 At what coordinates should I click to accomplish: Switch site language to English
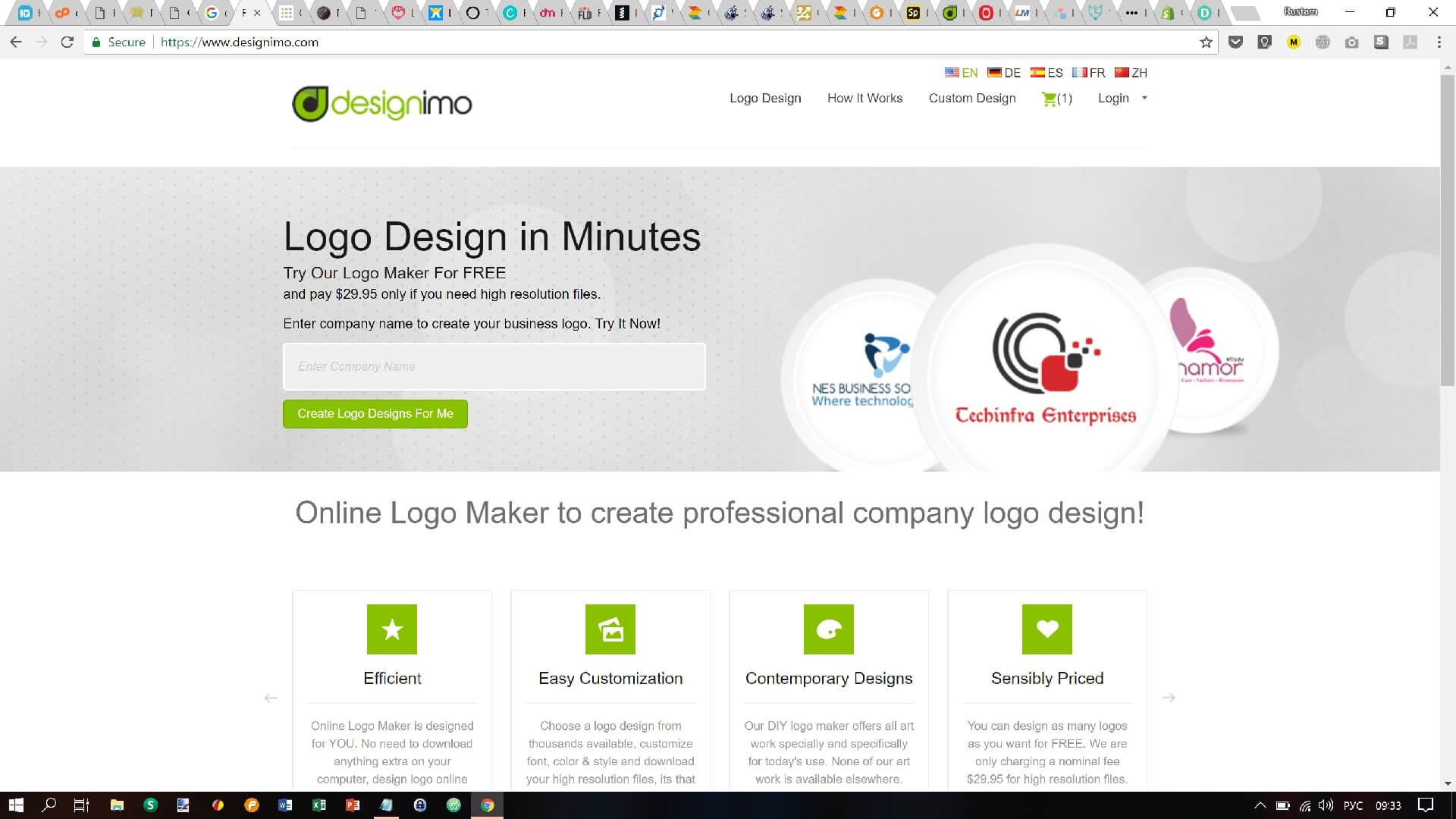tap(962, 74)
